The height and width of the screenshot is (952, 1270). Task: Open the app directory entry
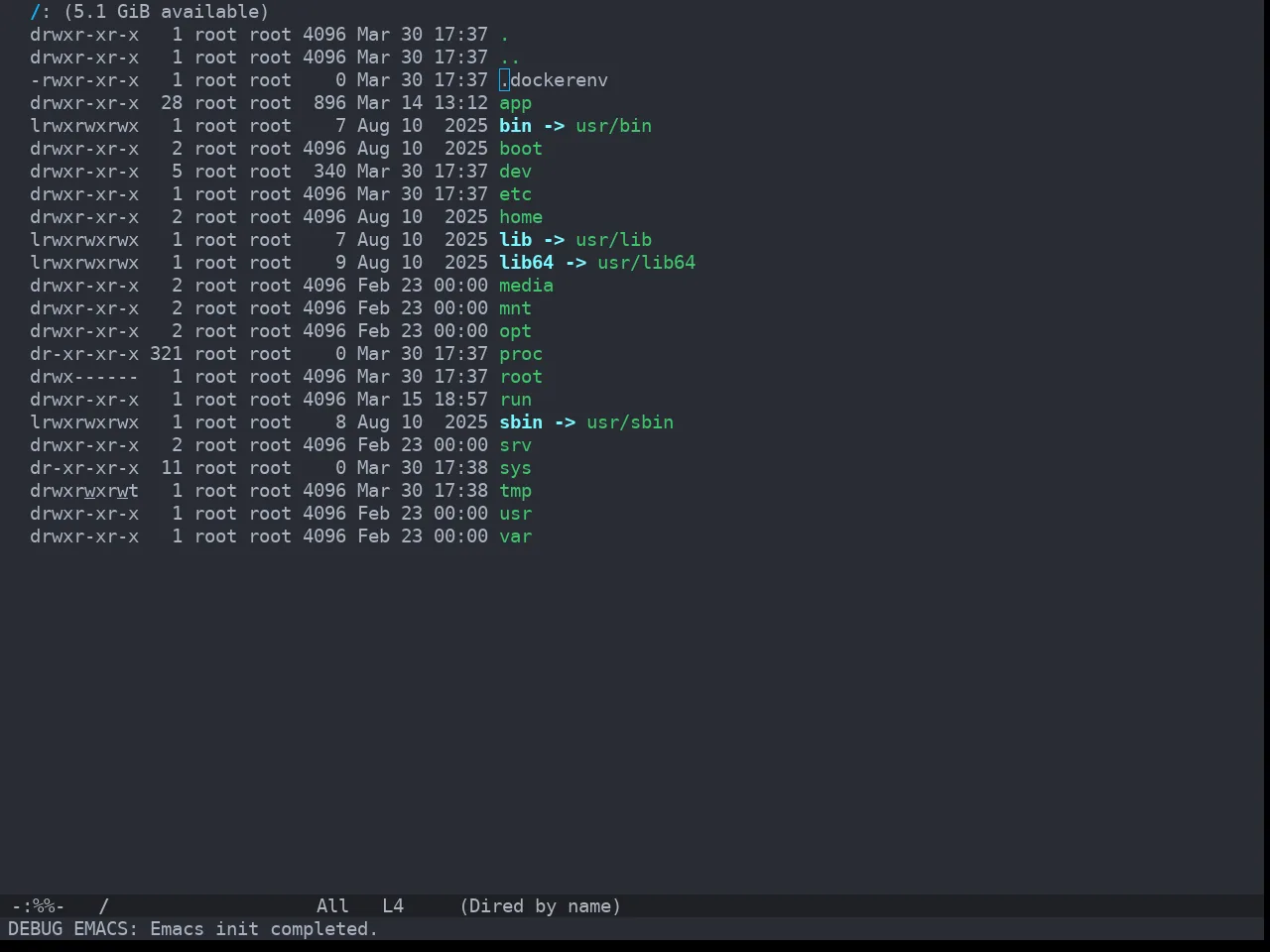click(515, 103)
